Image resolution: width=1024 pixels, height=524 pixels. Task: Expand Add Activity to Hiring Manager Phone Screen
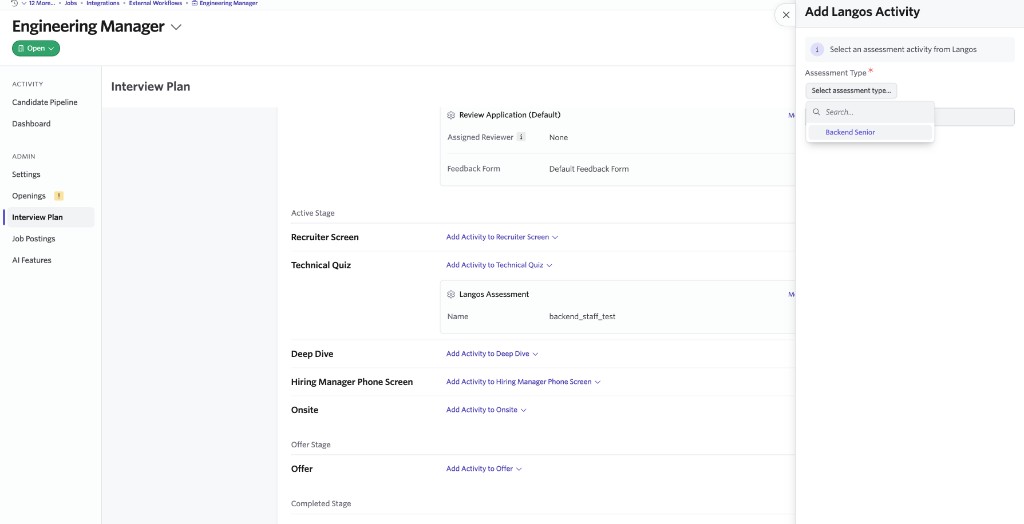tap(523, 382)
